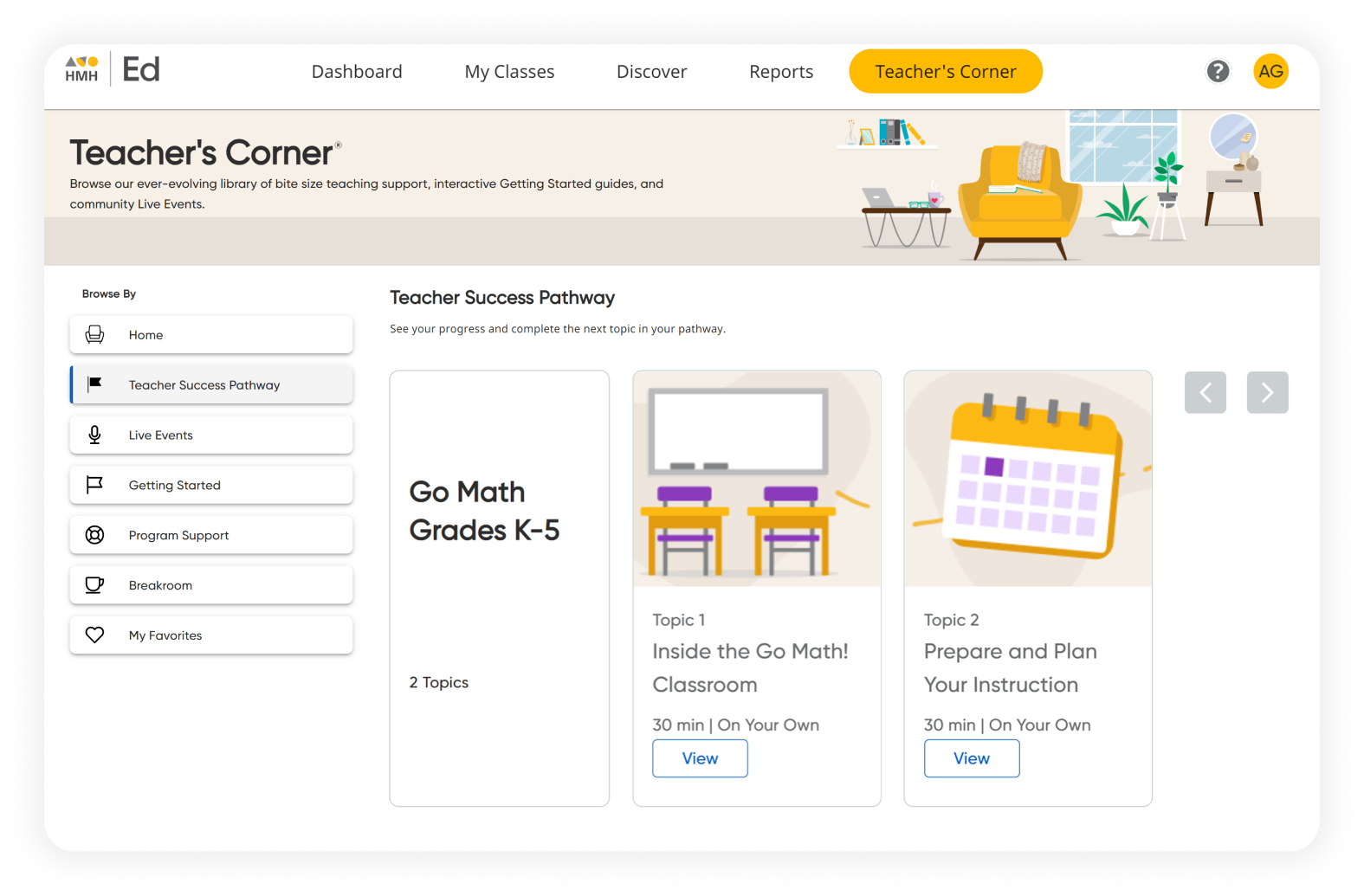1364x896 pixels.
Task: Open the Discover tab
Action: (x=652, y=72)
